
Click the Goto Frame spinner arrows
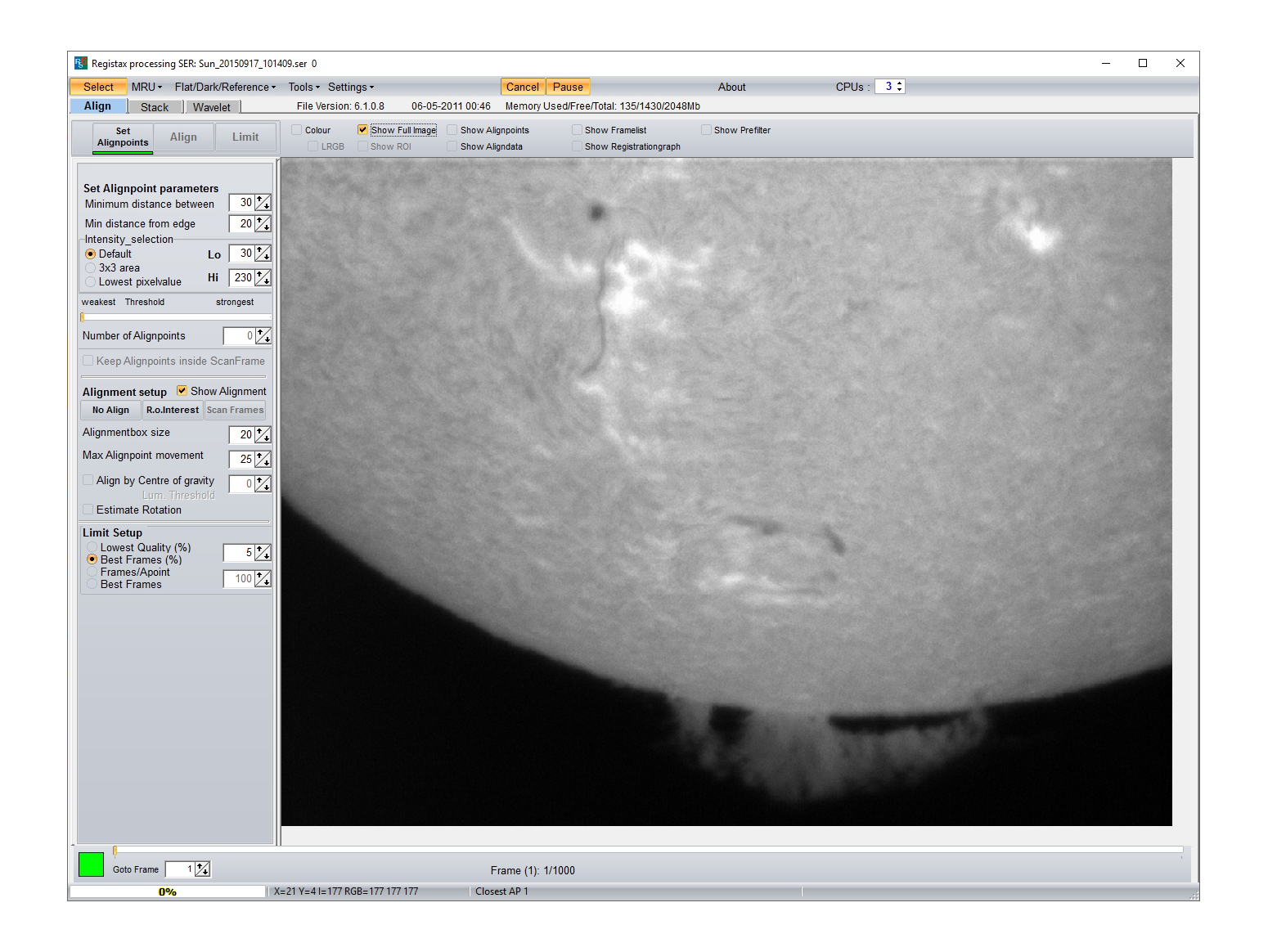point(203,869)
